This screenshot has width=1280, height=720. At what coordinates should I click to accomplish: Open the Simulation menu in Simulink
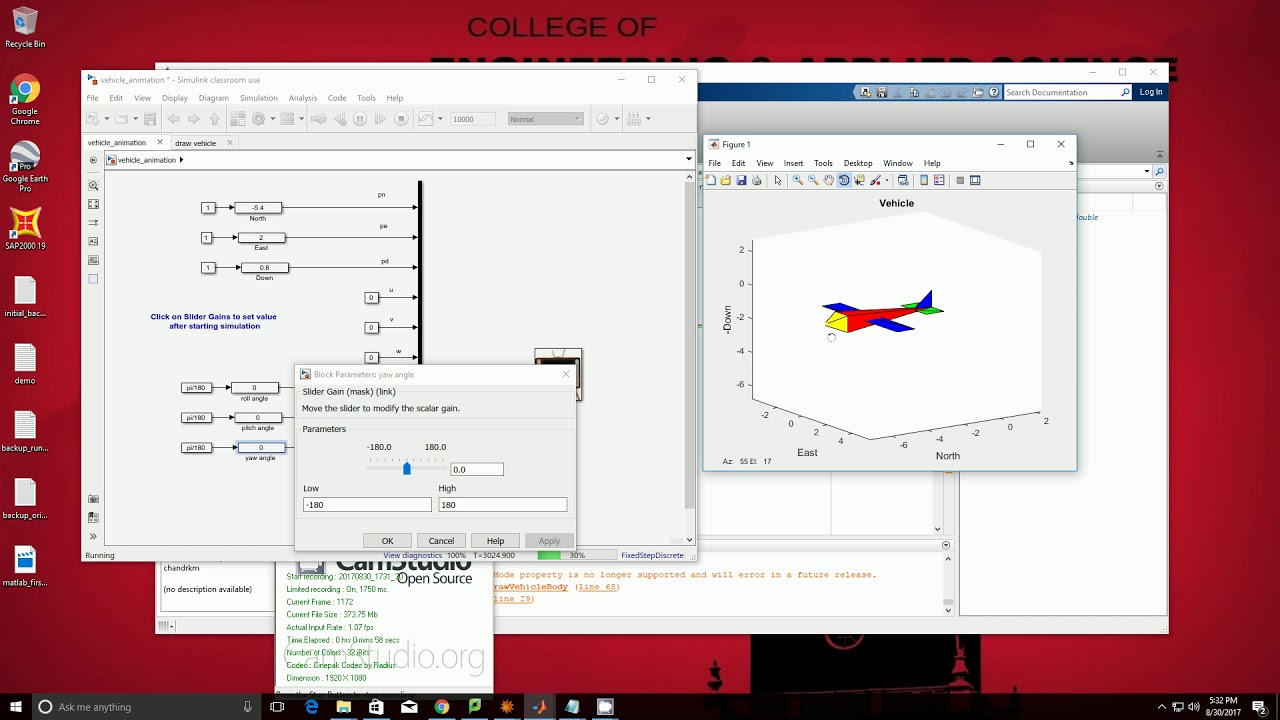click(258, 98)
